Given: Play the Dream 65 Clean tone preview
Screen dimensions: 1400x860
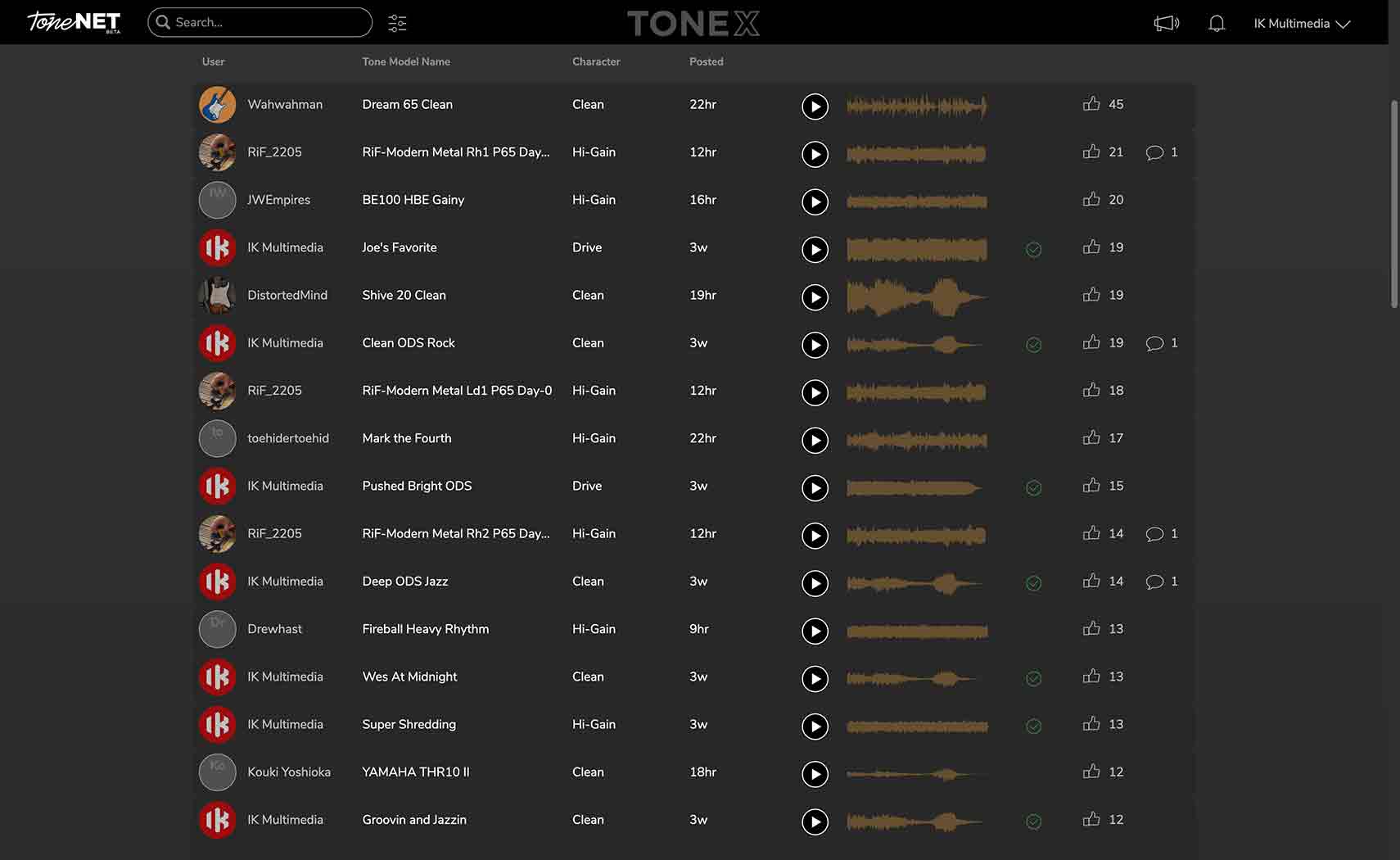Looking at the screenshot, I should coord(815,106).
